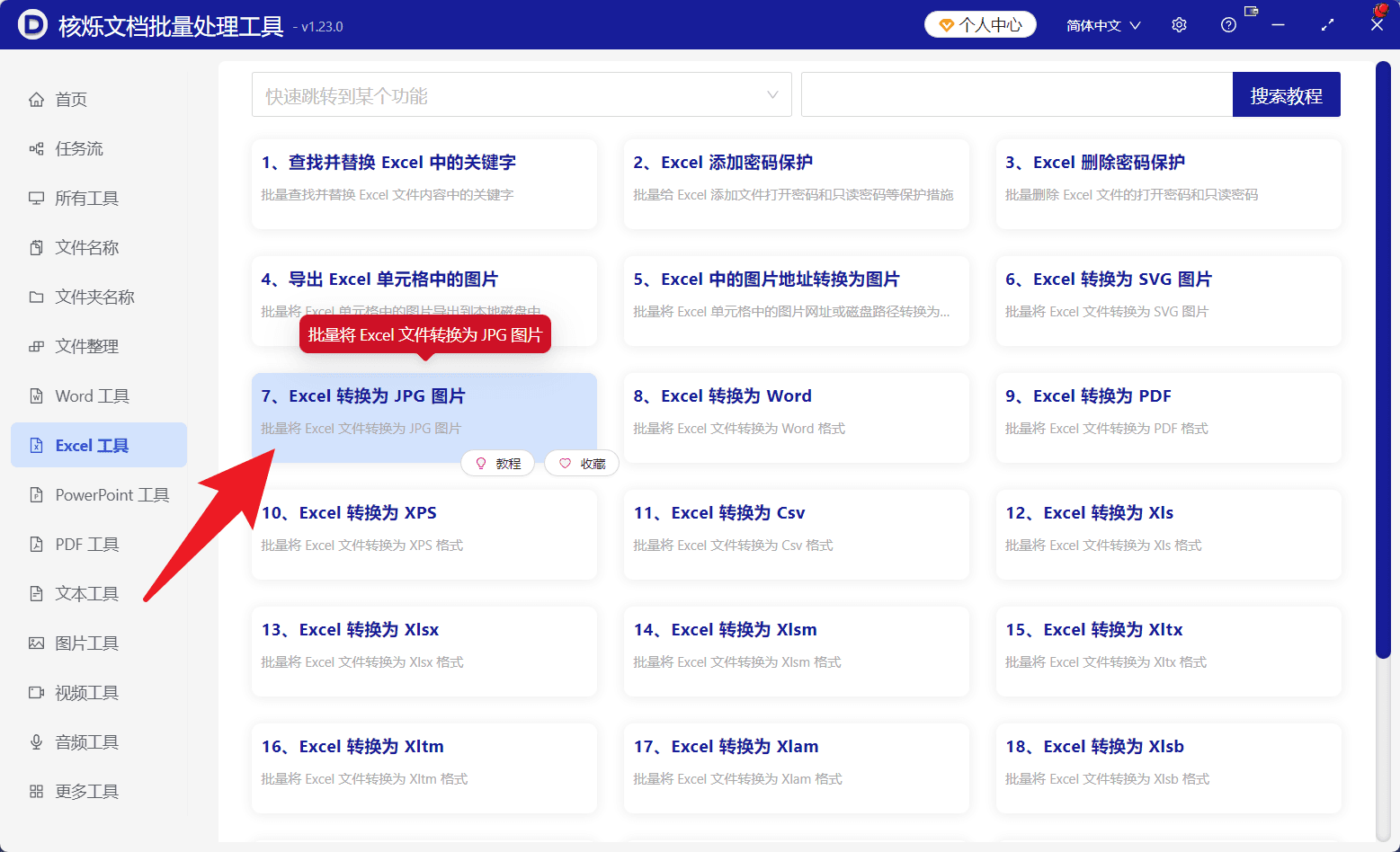
Task: Open 查找并替换 Excel 中的关键字 tool
Action: [x=424, y=184]
